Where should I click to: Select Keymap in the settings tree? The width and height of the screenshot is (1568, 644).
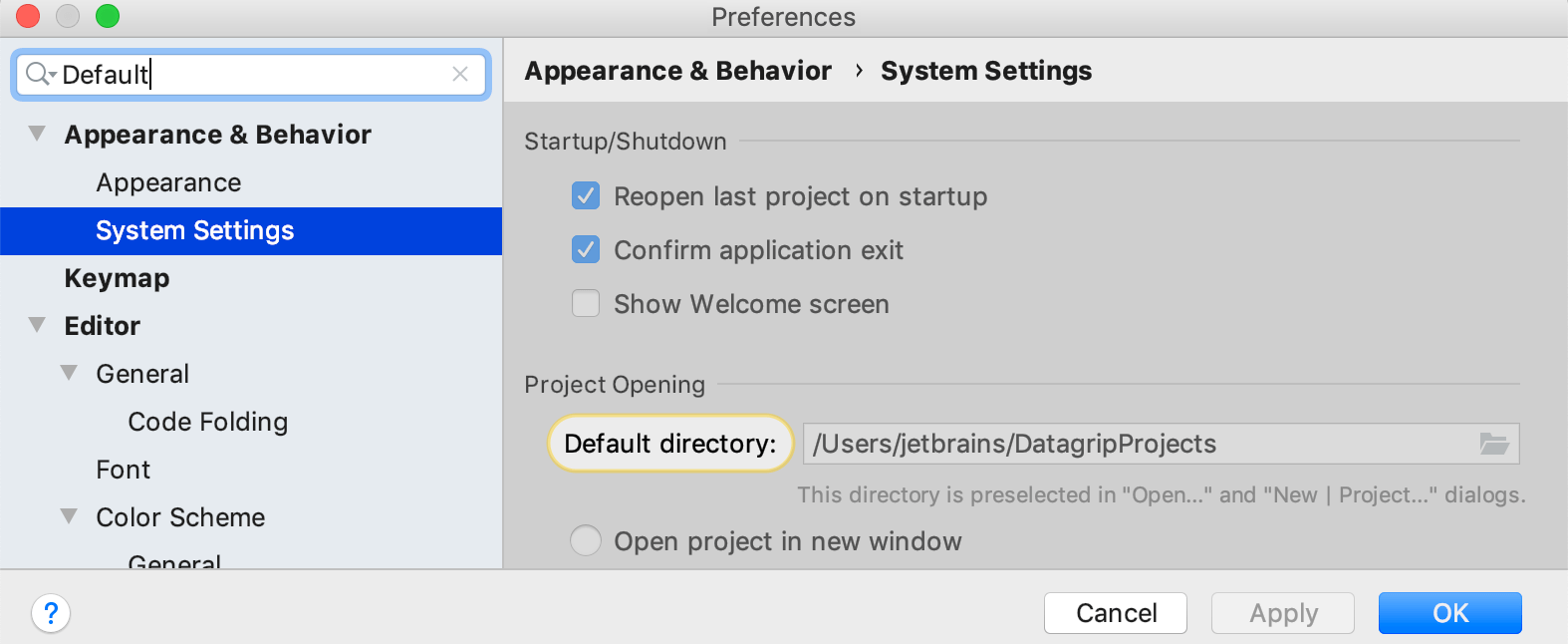click(x=117, y=278)
